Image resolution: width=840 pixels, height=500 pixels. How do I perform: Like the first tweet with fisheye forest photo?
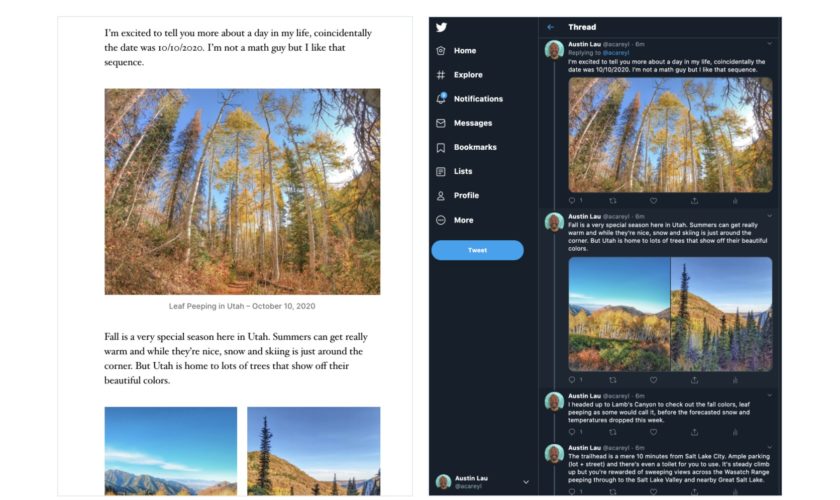pos(653,201)
